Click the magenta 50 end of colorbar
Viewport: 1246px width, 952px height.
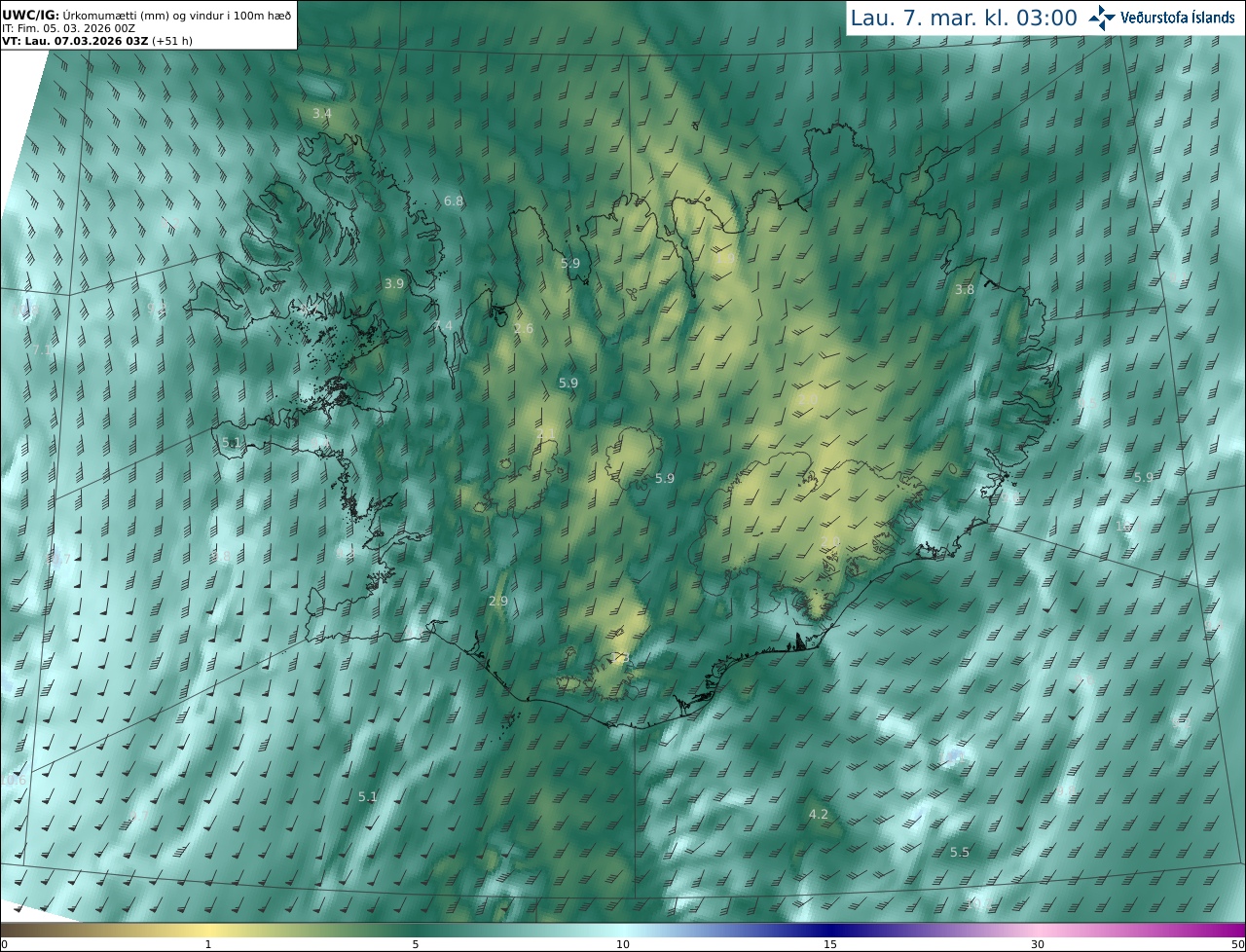1239,930
